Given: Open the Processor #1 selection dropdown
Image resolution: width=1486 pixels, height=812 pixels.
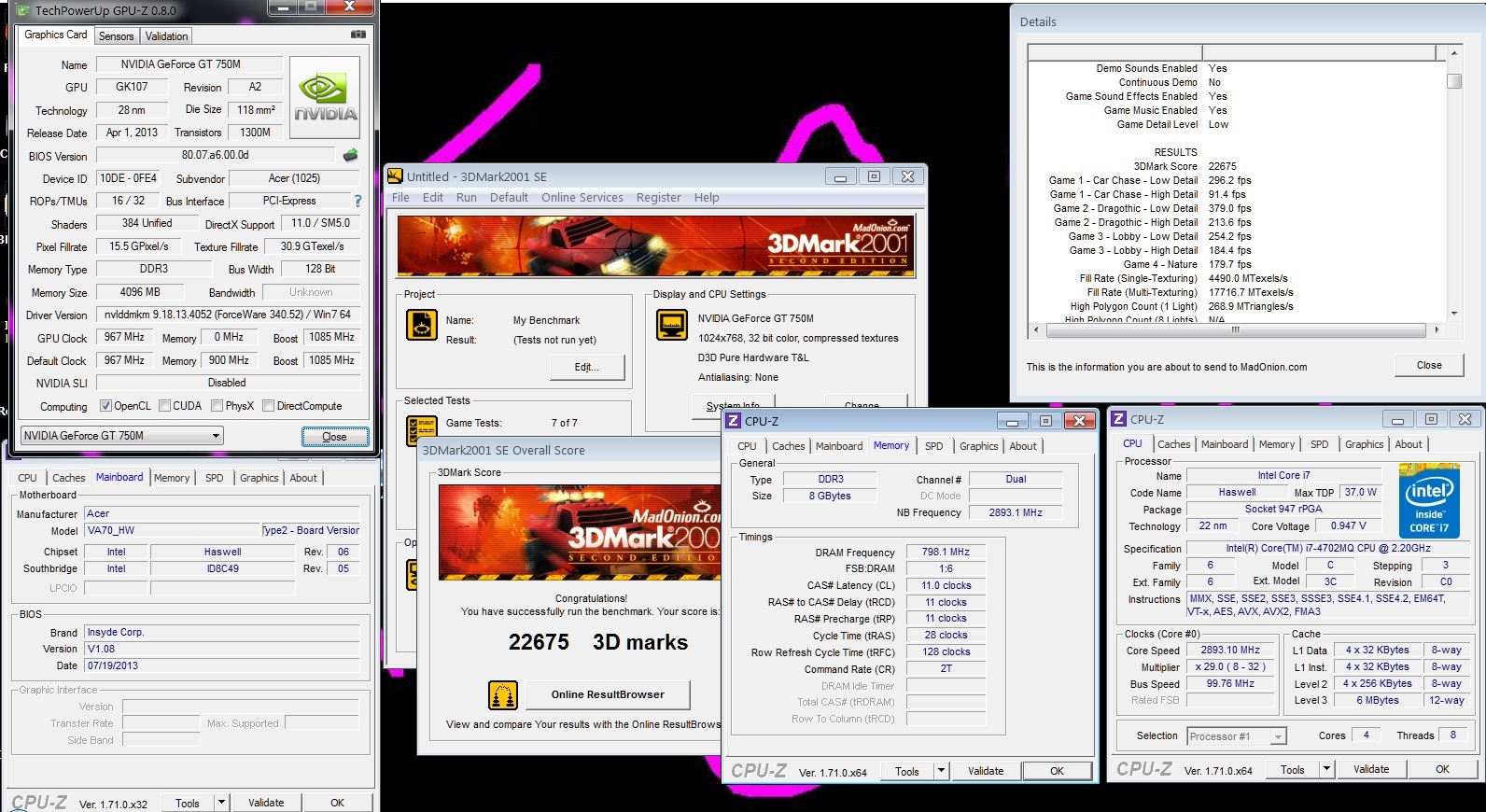Looking at the screenshot, I should point(1237,736).
